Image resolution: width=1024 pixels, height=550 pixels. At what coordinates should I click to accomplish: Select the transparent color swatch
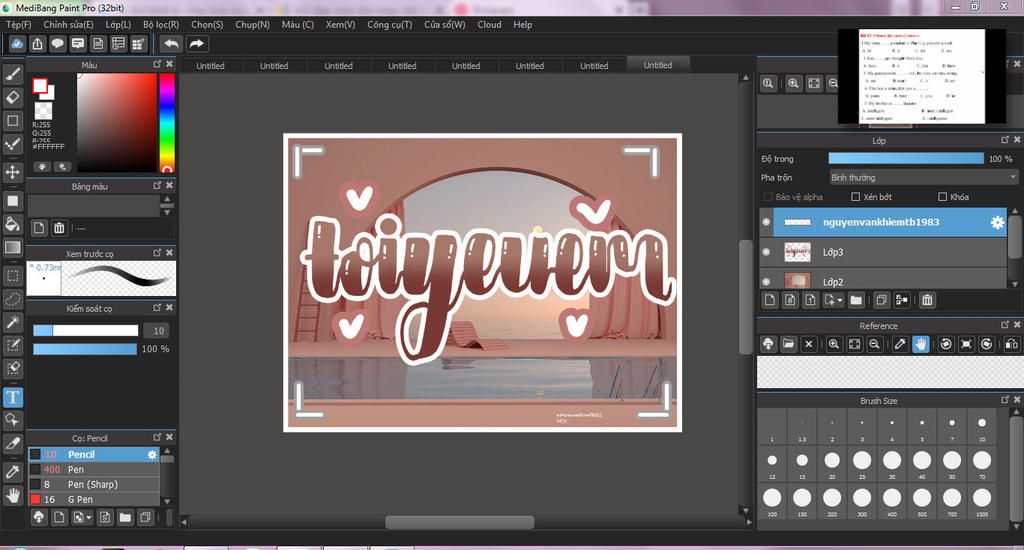pyautogui.click(x=43, y=110)
